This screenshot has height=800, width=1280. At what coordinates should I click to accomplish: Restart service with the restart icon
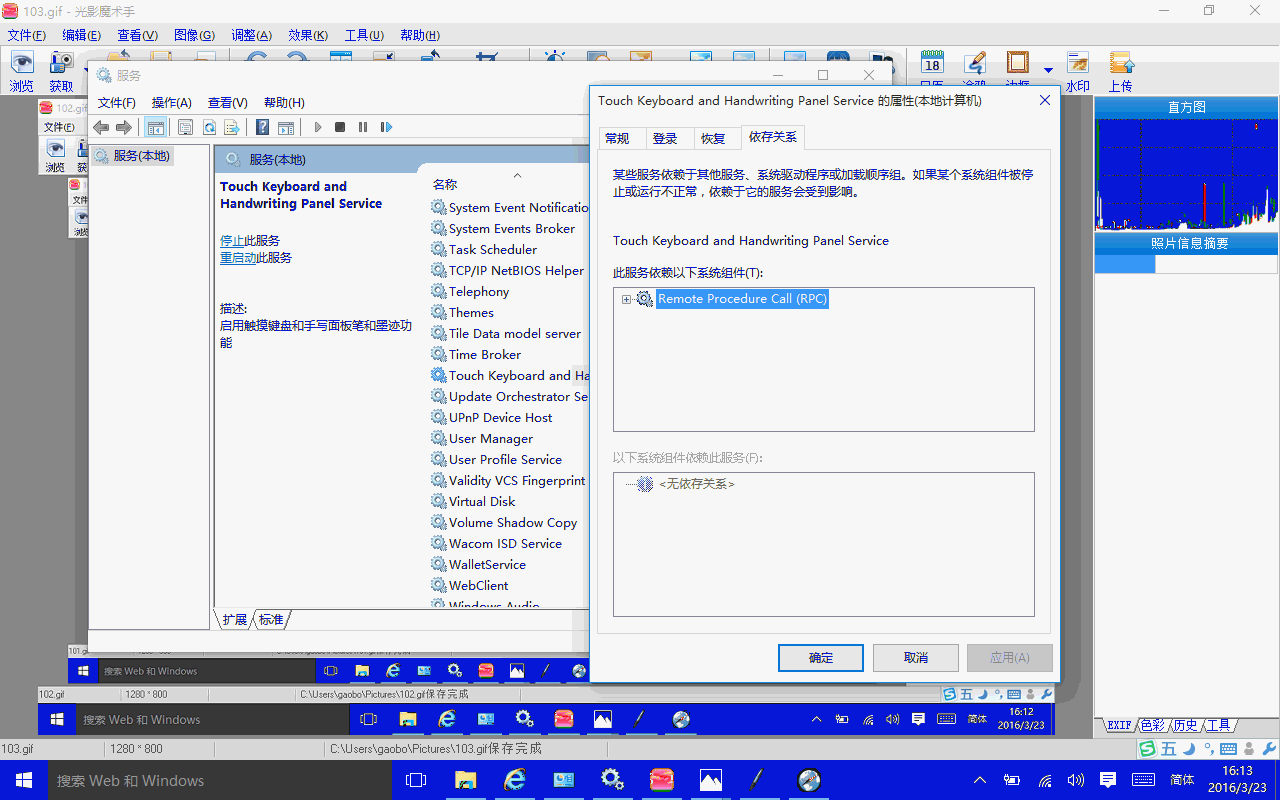[x=386, y=127]
